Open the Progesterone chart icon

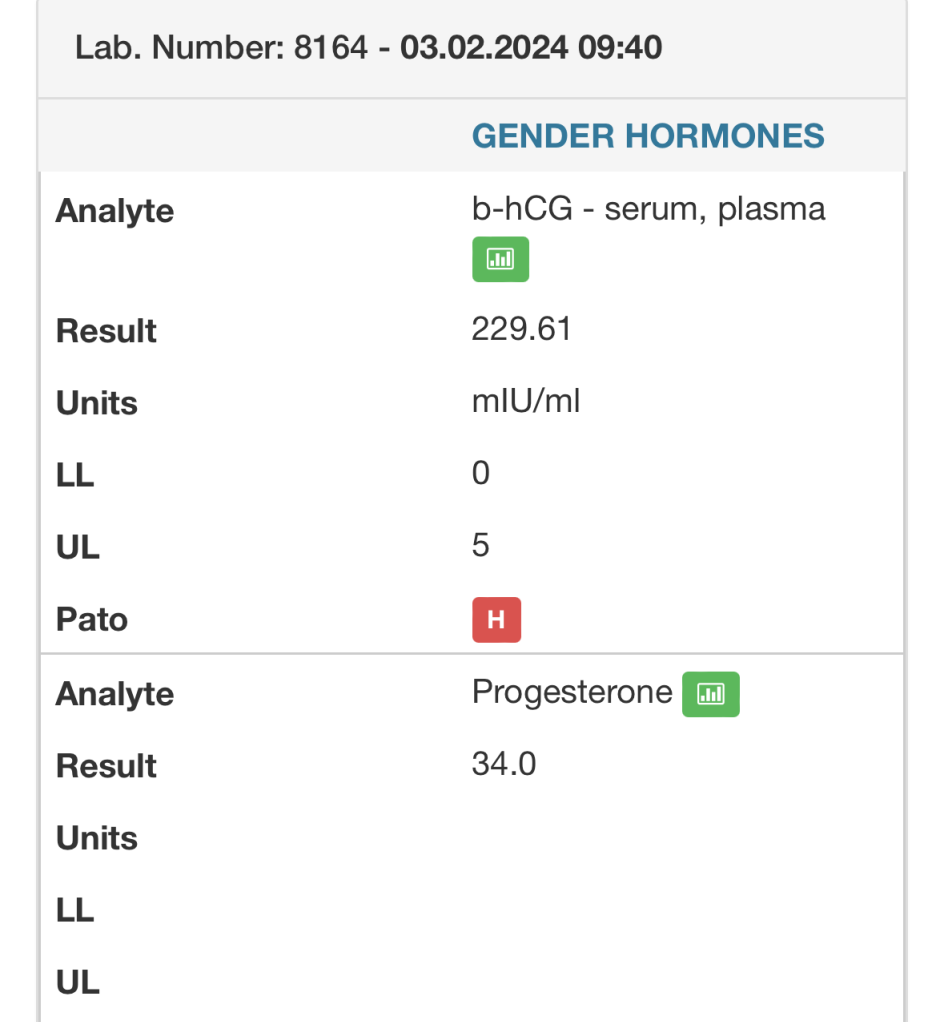711,694
